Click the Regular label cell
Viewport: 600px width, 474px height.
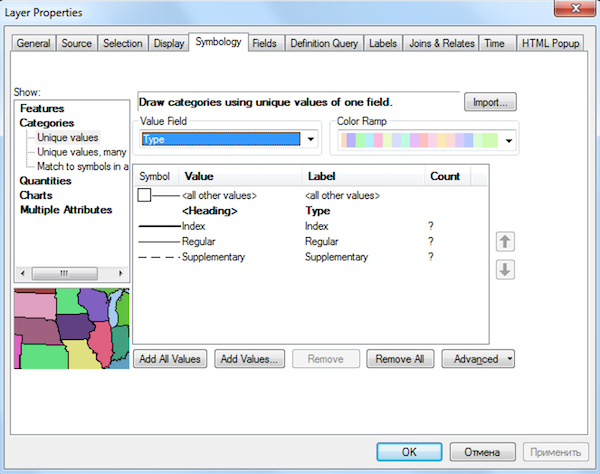[321, 241]
